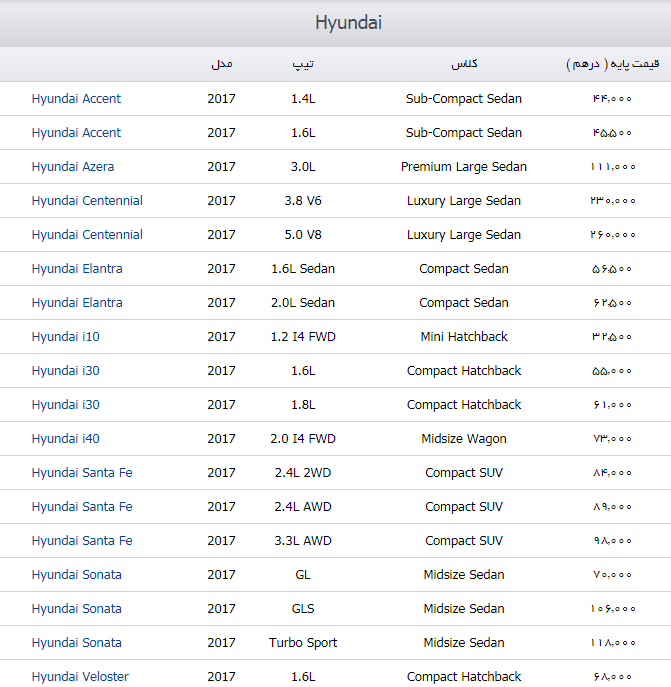Open the Hyundai Azera link
This screenshot has width=671, height=687.
(x=73, y=166)
